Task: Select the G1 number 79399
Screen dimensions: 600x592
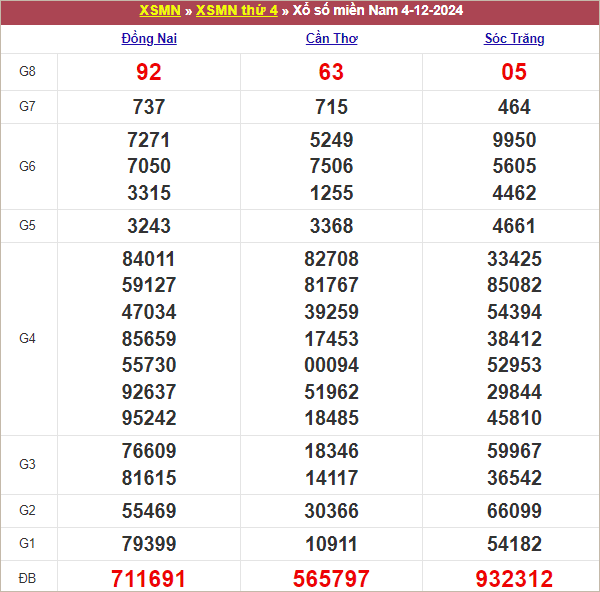Action: coord(149,544)
